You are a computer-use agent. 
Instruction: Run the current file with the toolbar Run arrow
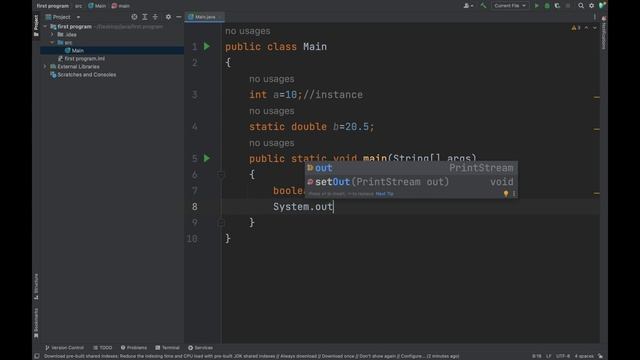537,6
